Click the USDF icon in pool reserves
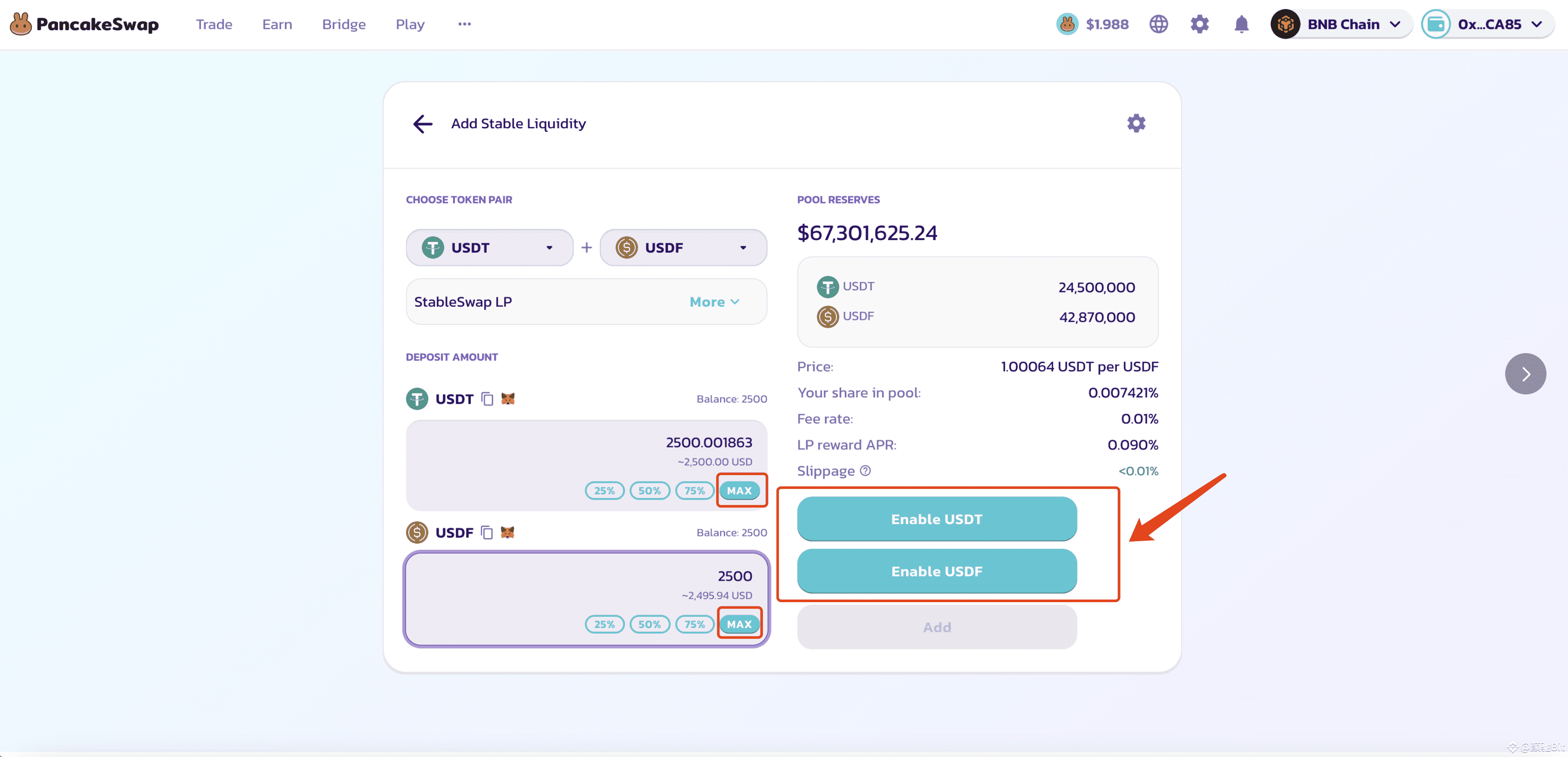Image resolution: width=1568 pixels, height=757 pixels. (827, 317)
